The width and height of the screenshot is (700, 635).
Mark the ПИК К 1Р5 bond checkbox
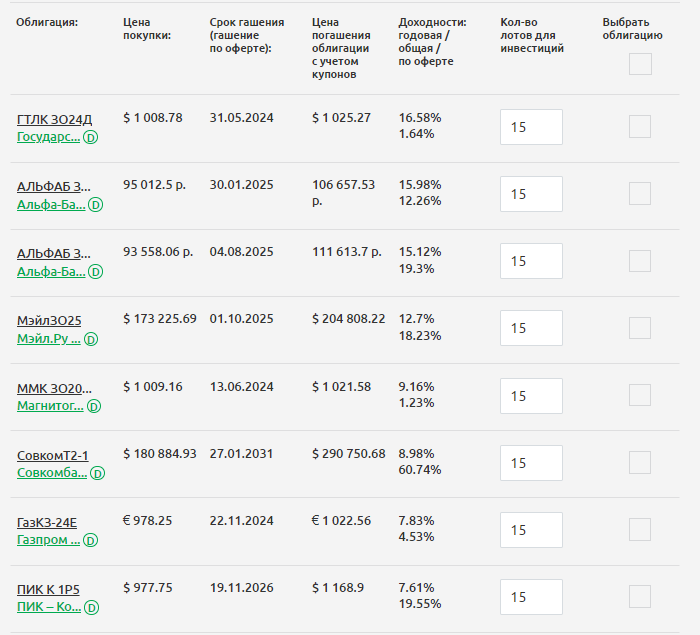click(640, 597)
